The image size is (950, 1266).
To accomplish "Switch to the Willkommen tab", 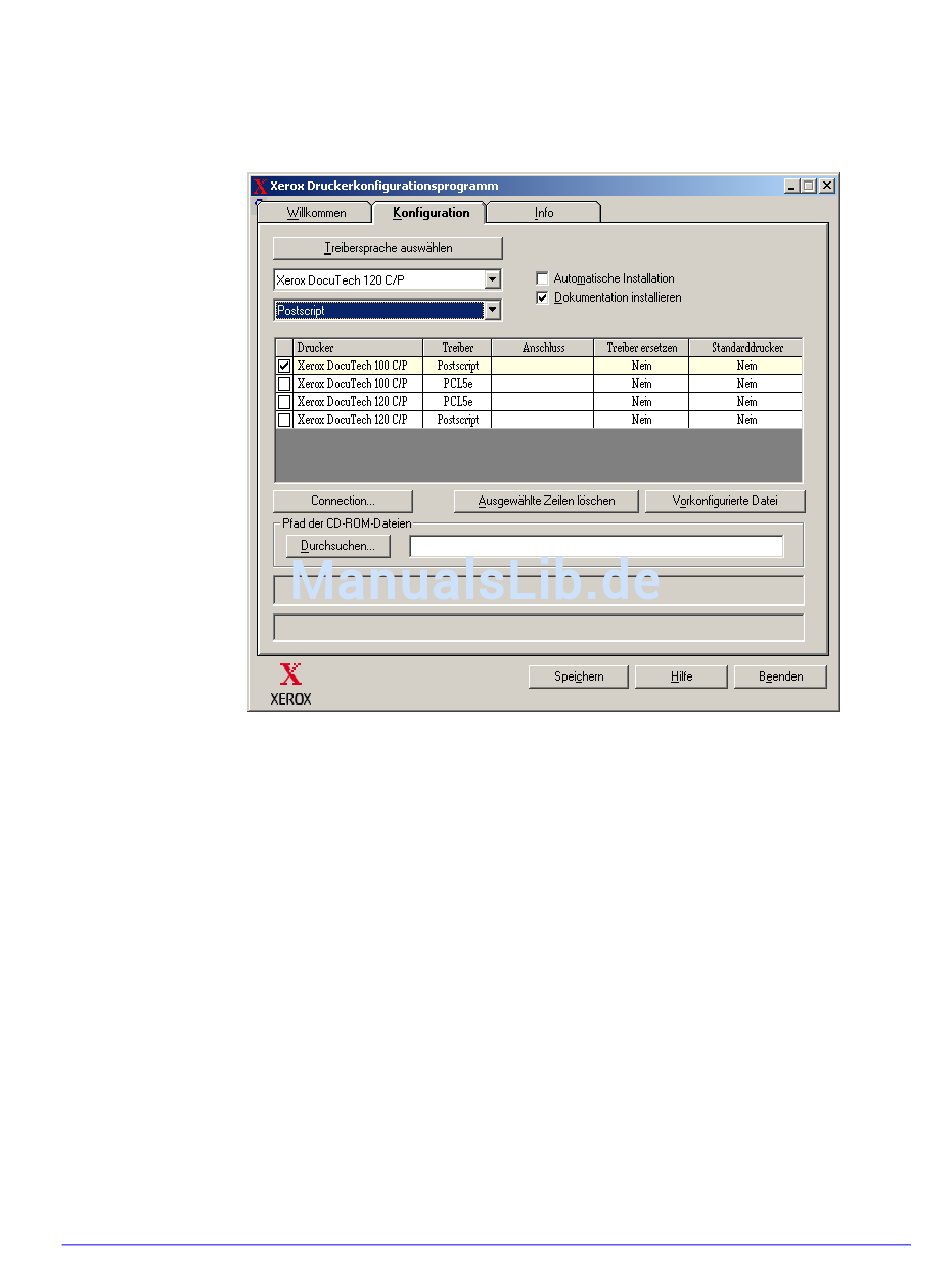I will coord(316,213).
